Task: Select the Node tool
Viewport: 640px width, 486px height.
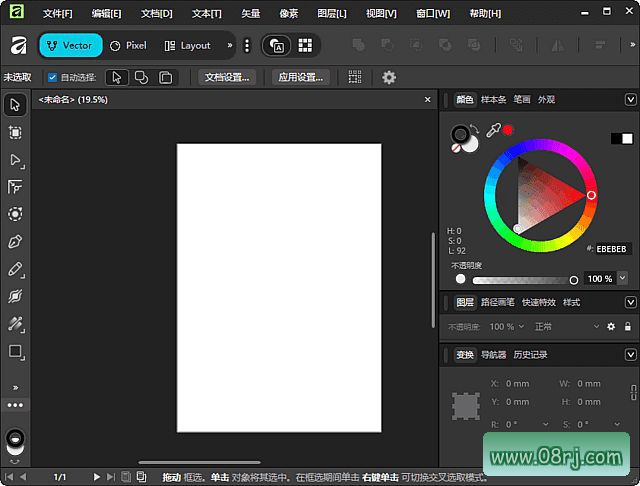Action: point(15,160)
